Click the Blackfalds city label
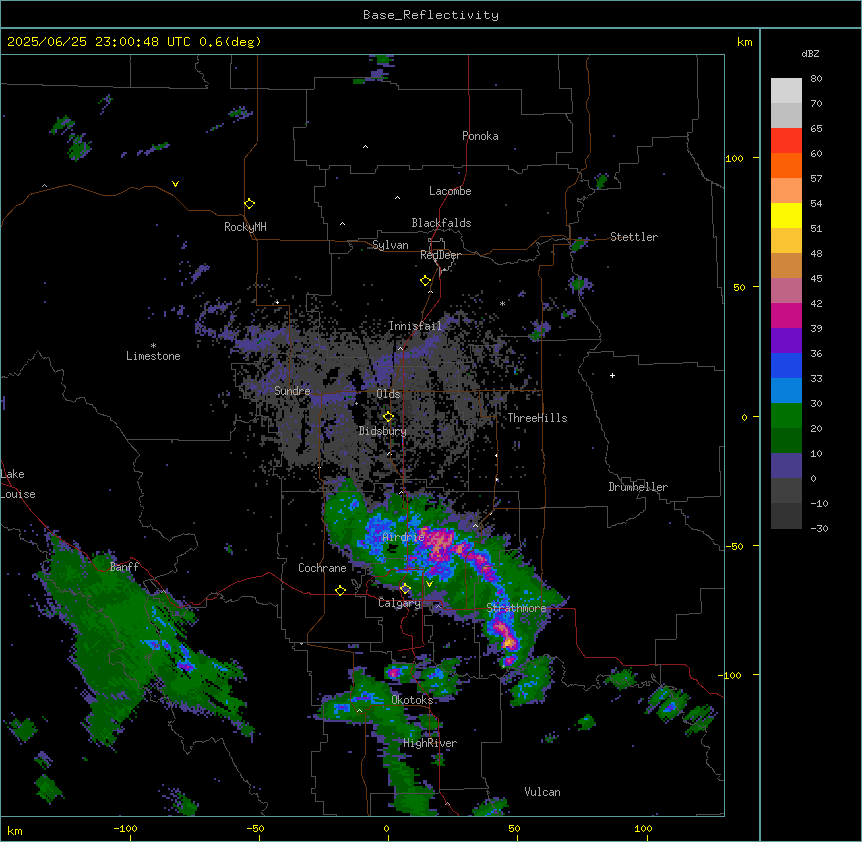862x842 pixels. (x=441, y=223)
